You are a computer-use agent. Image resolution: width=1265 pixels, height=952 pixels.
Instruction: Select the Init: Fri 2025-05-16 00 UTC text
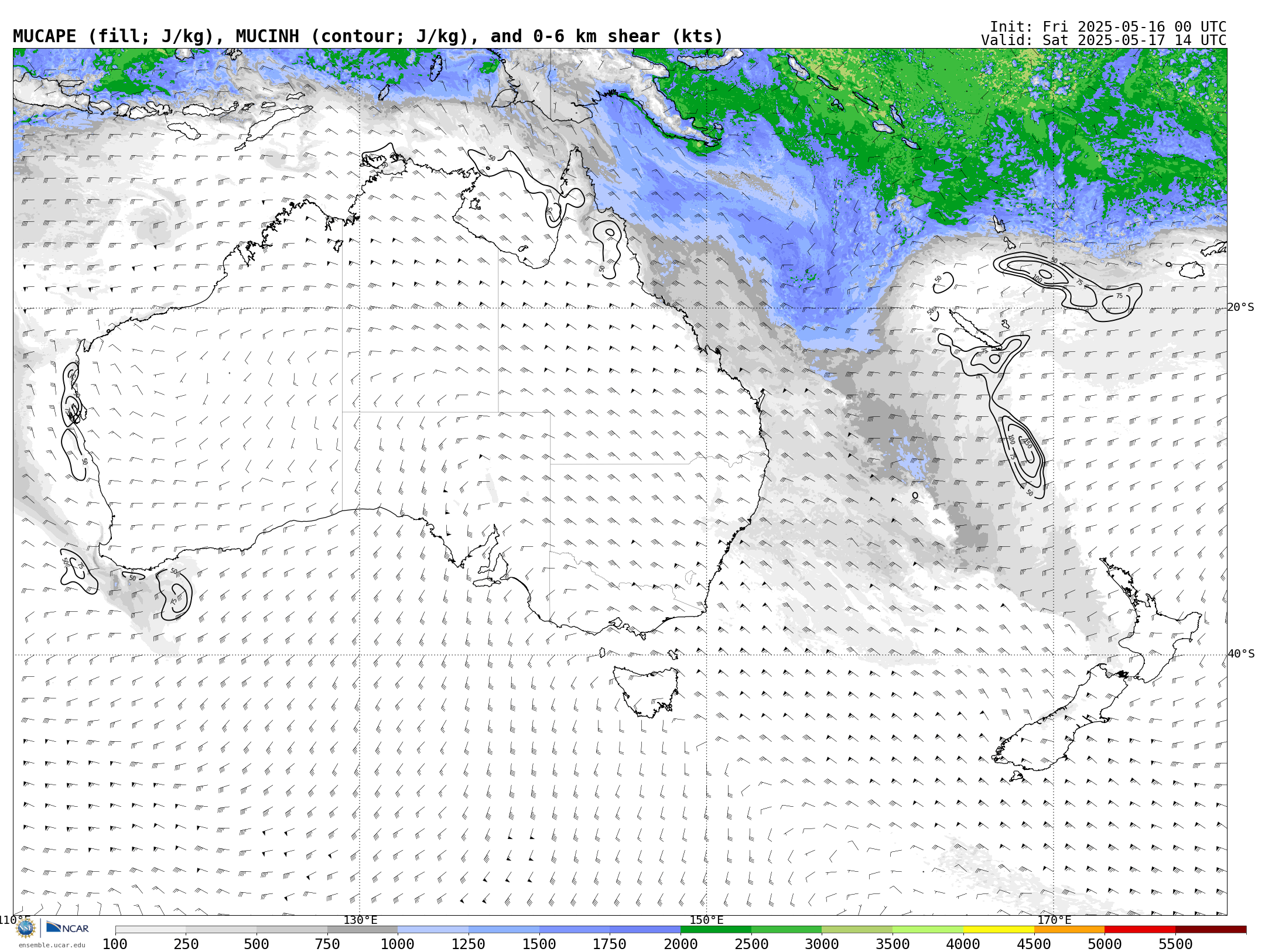click(x=1107, y=27)
